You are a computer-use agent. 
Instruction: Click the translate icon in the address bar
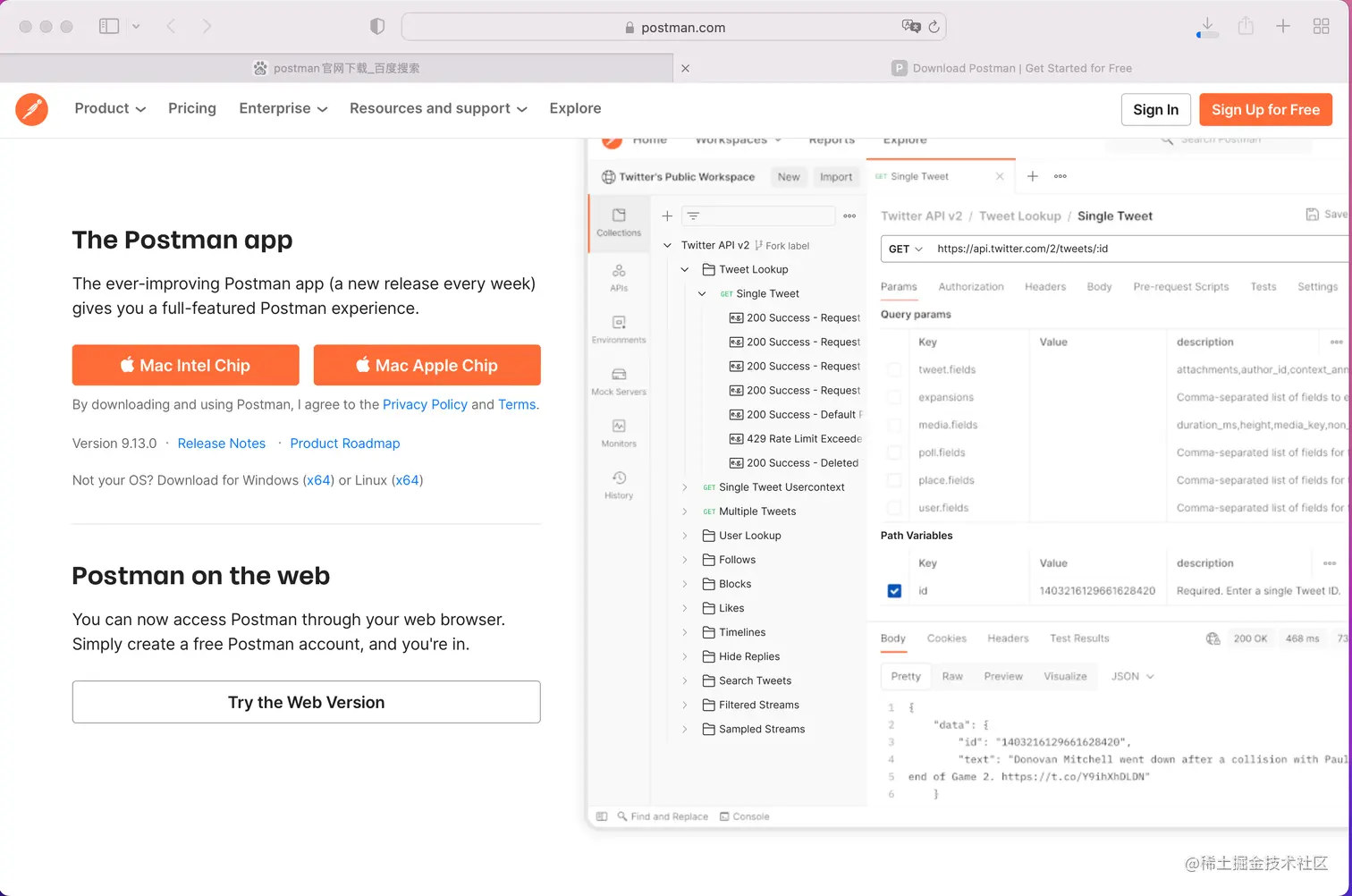coord(911,27)
